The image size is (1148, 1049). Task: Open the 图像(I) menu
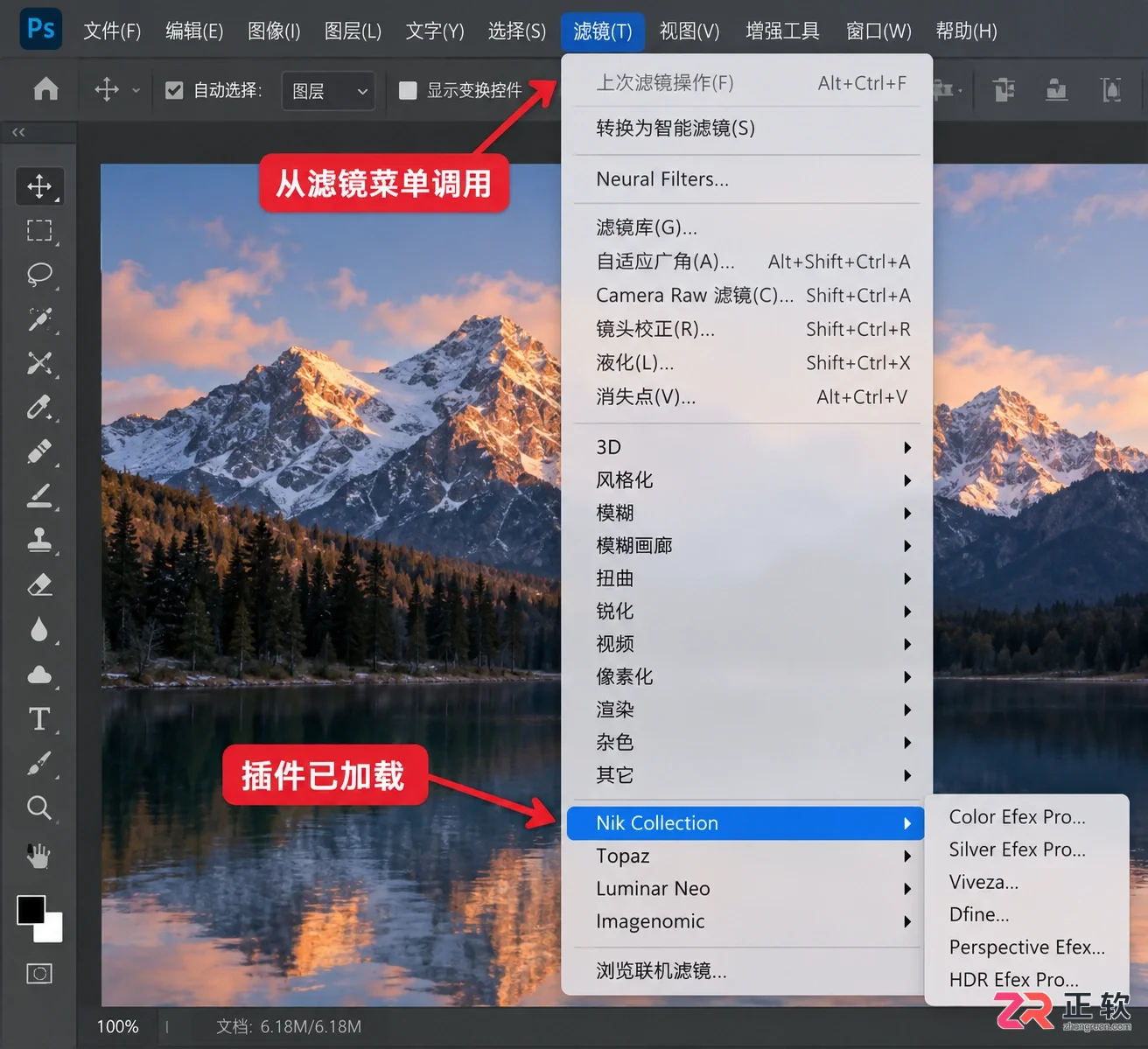(274, 31)
